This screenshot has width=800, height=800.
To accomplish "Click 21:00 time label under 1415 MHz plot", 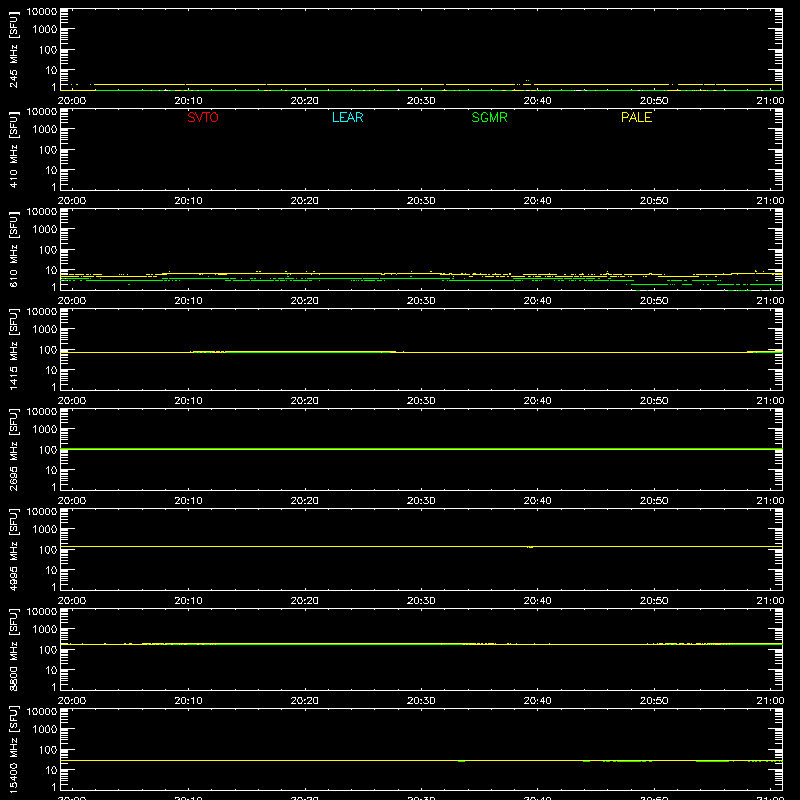I will coord(770,401).
